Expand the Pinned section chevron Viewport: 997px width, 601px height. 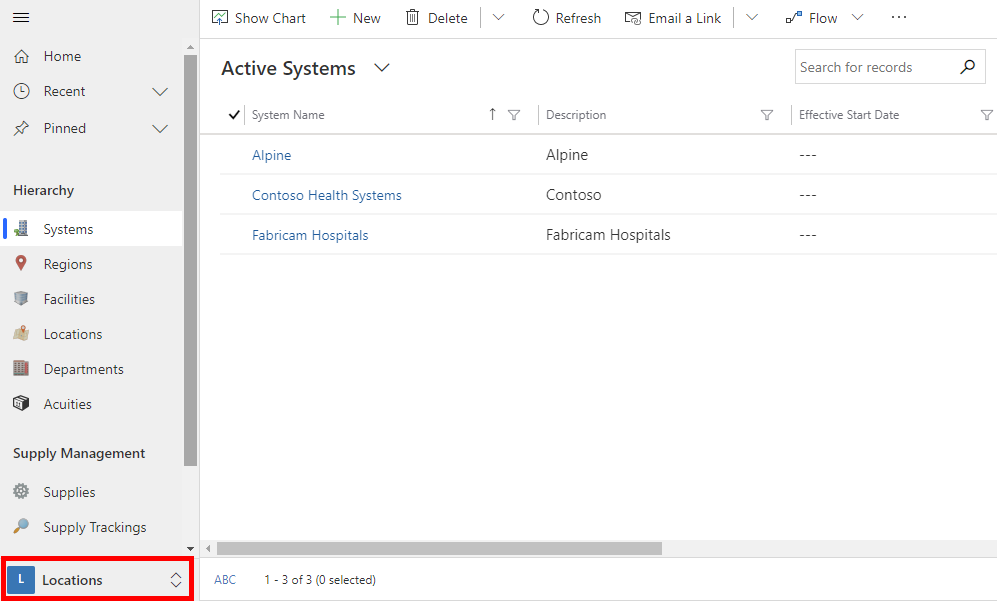point(160,128)
